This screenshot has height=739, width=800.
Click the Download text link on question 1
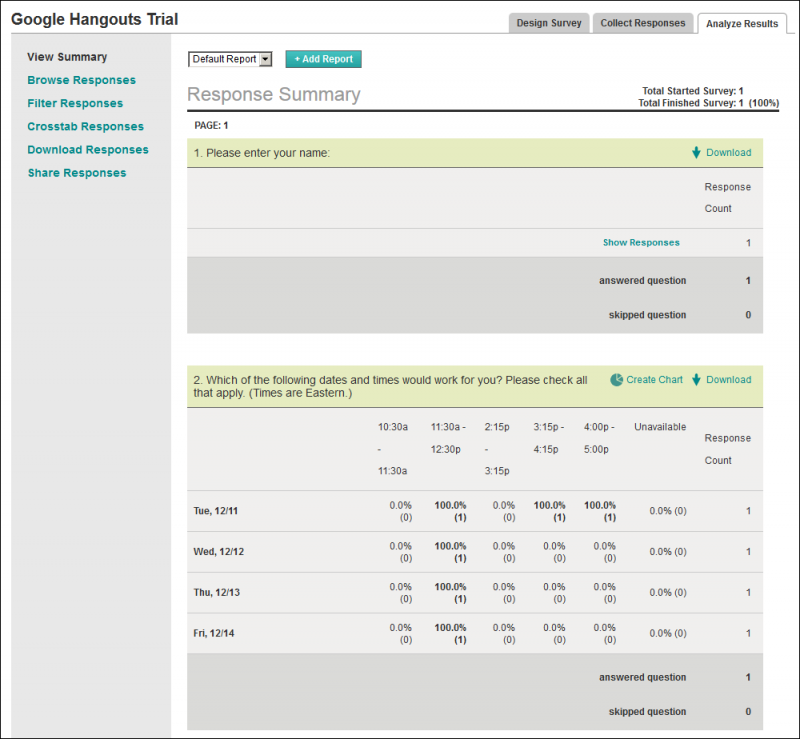tap(729, 153)
